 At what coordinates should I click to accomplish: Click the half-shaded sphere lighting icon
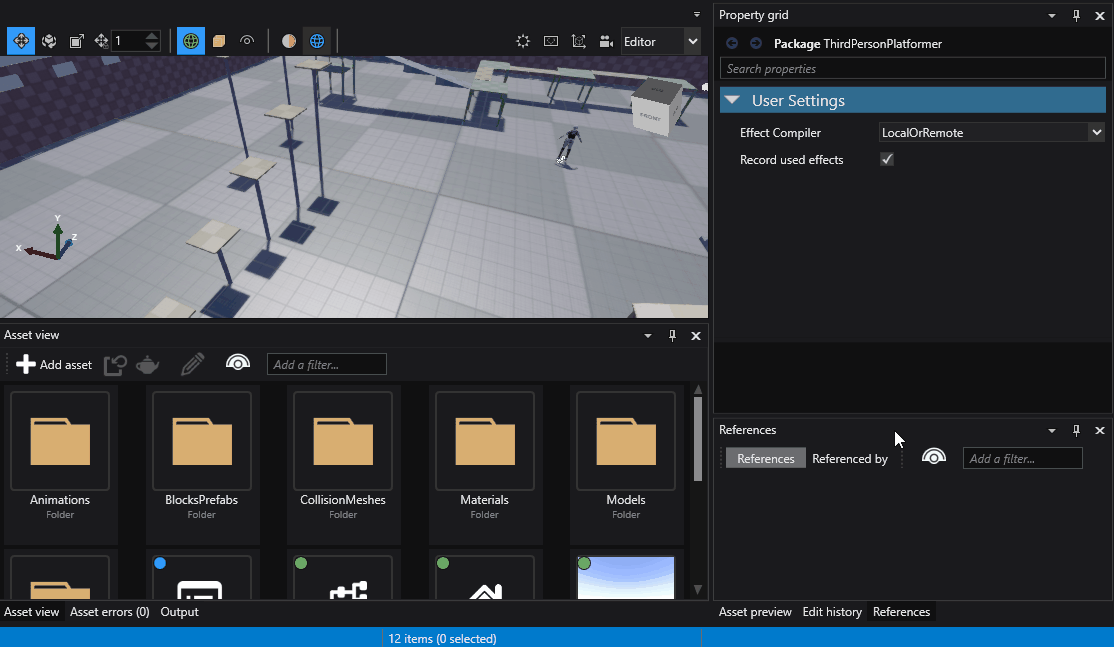tap(288, 41)
